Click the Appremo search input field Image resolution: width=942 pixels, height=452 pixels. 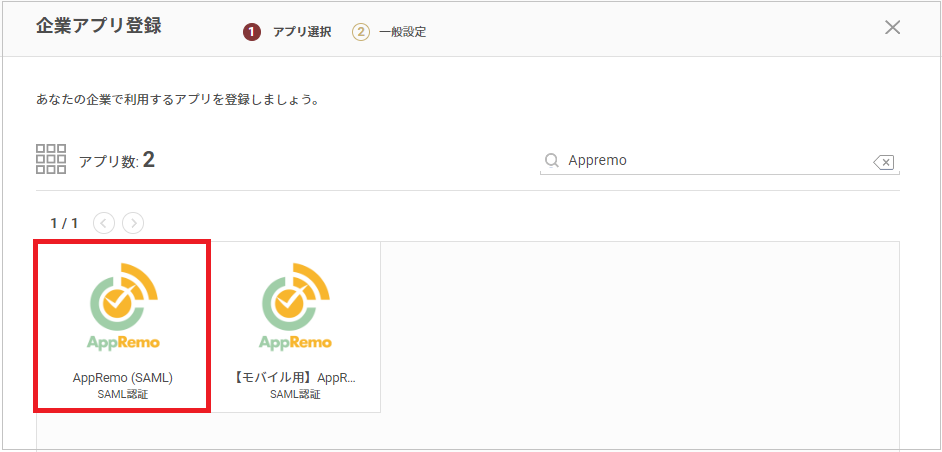click(718, 160)
